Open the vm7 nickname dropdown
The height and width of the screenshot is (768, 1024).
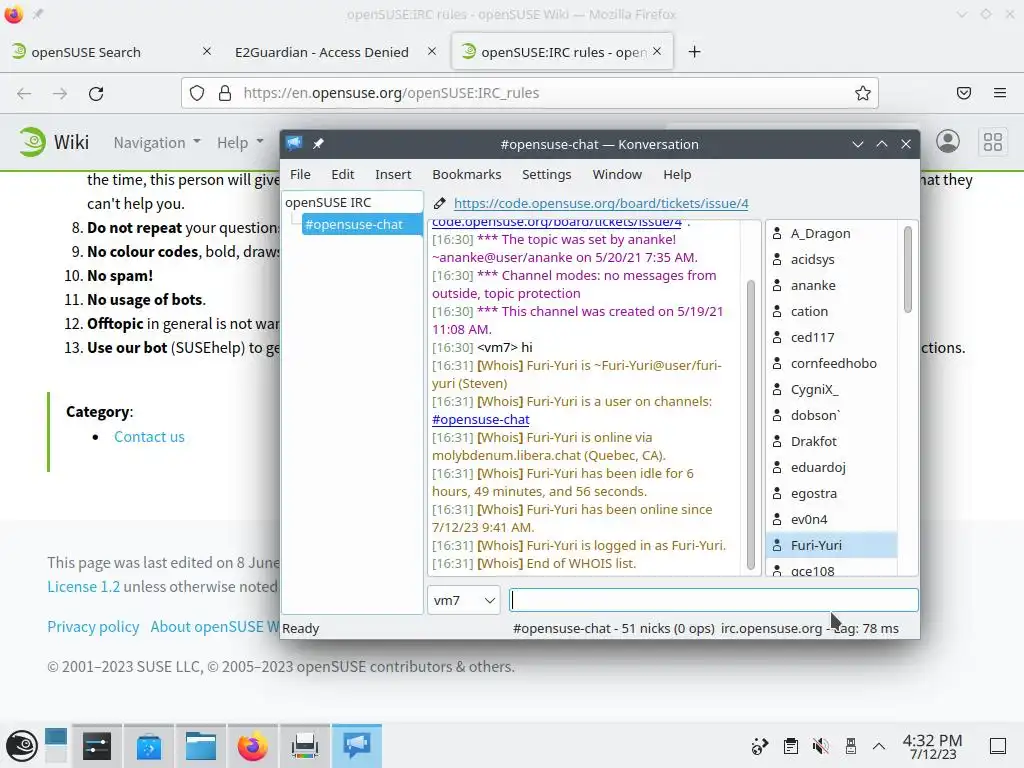tap(464, 600)
